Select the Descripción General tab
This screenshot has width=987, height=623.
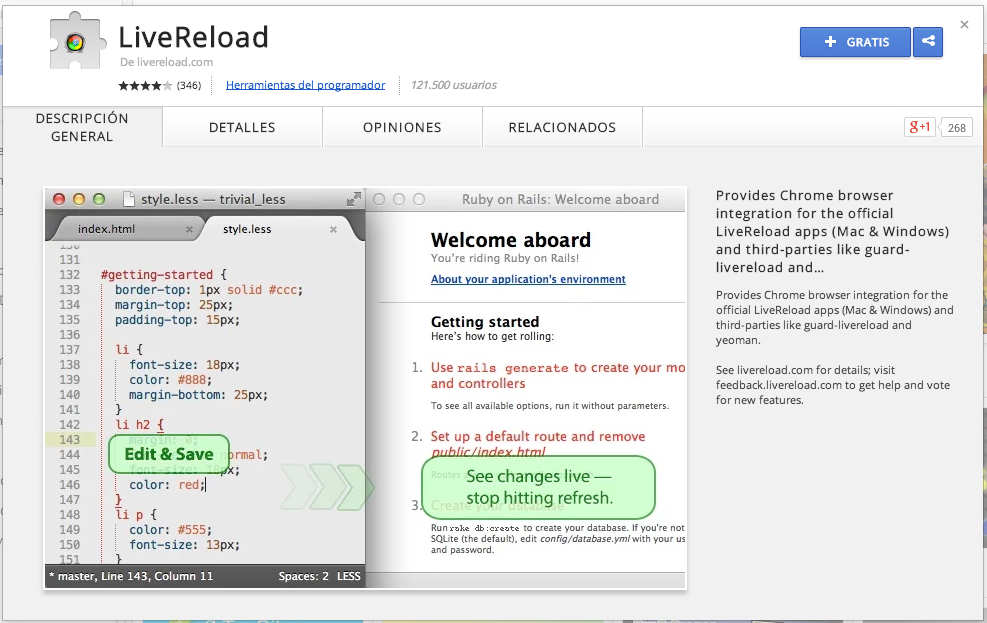coord(82,127)
